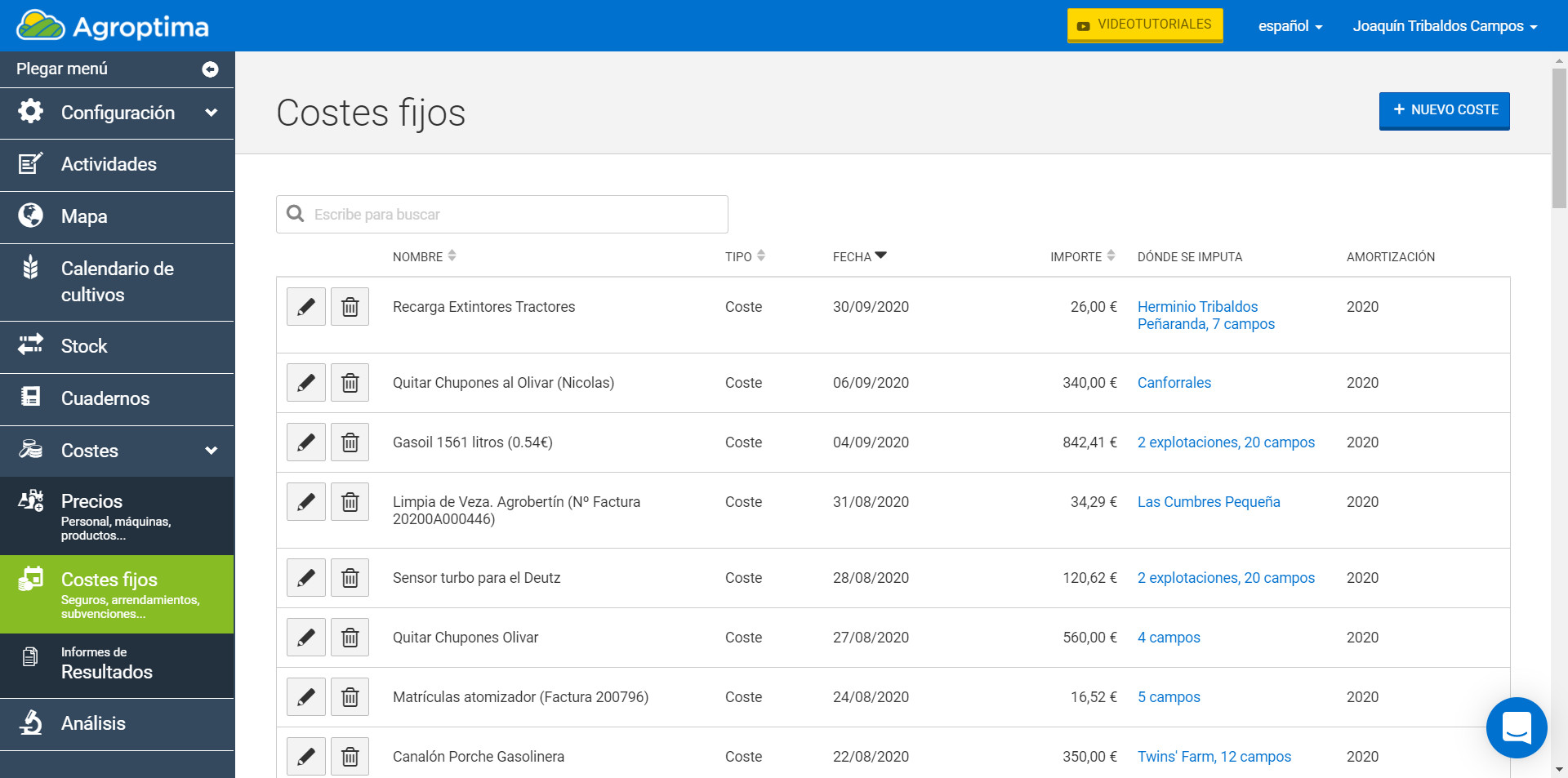Collapse the sidebar with Plegar menú arrow
1568x778 pixels.
[x=210, y=69]
